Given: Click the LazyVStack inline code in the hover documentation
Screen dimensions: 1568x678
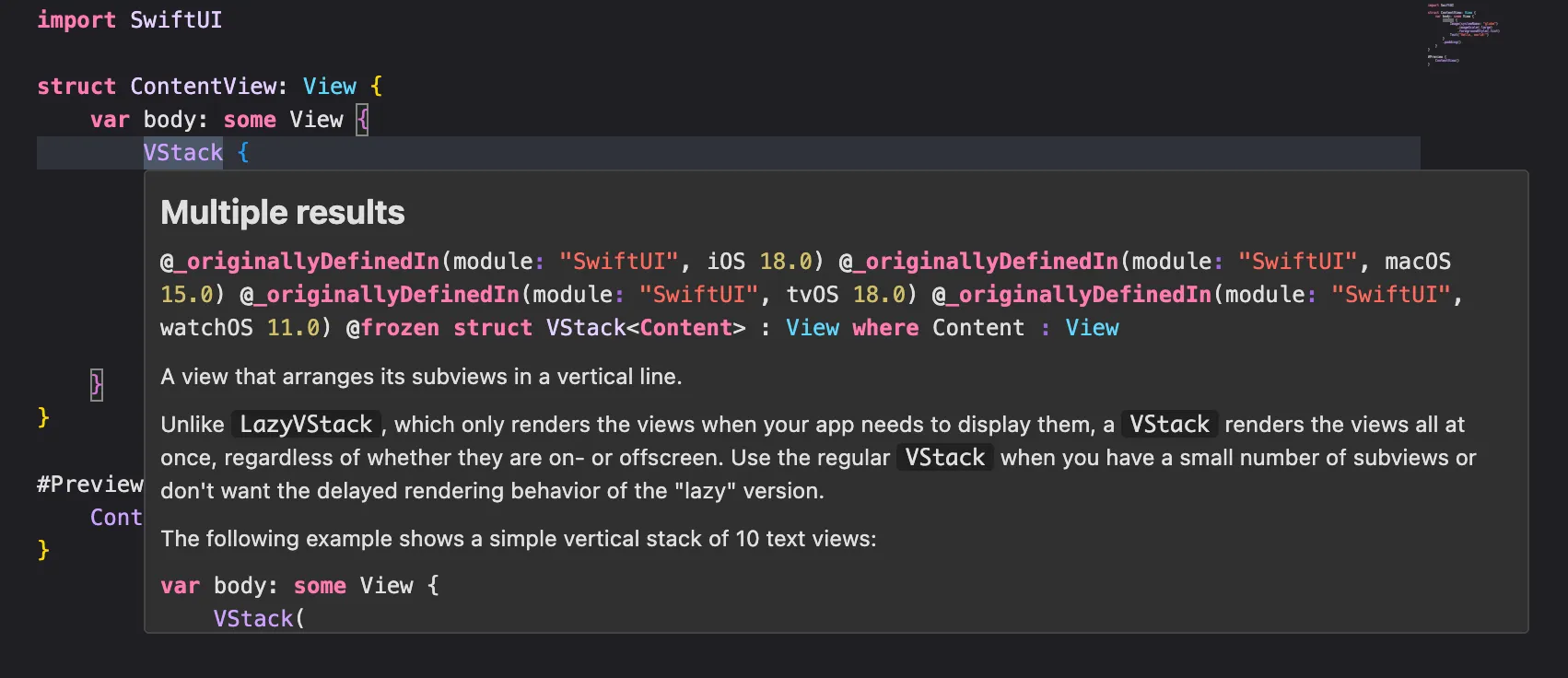Looking at the screenshot, I should pyautogui.click(x=305, y=425).
